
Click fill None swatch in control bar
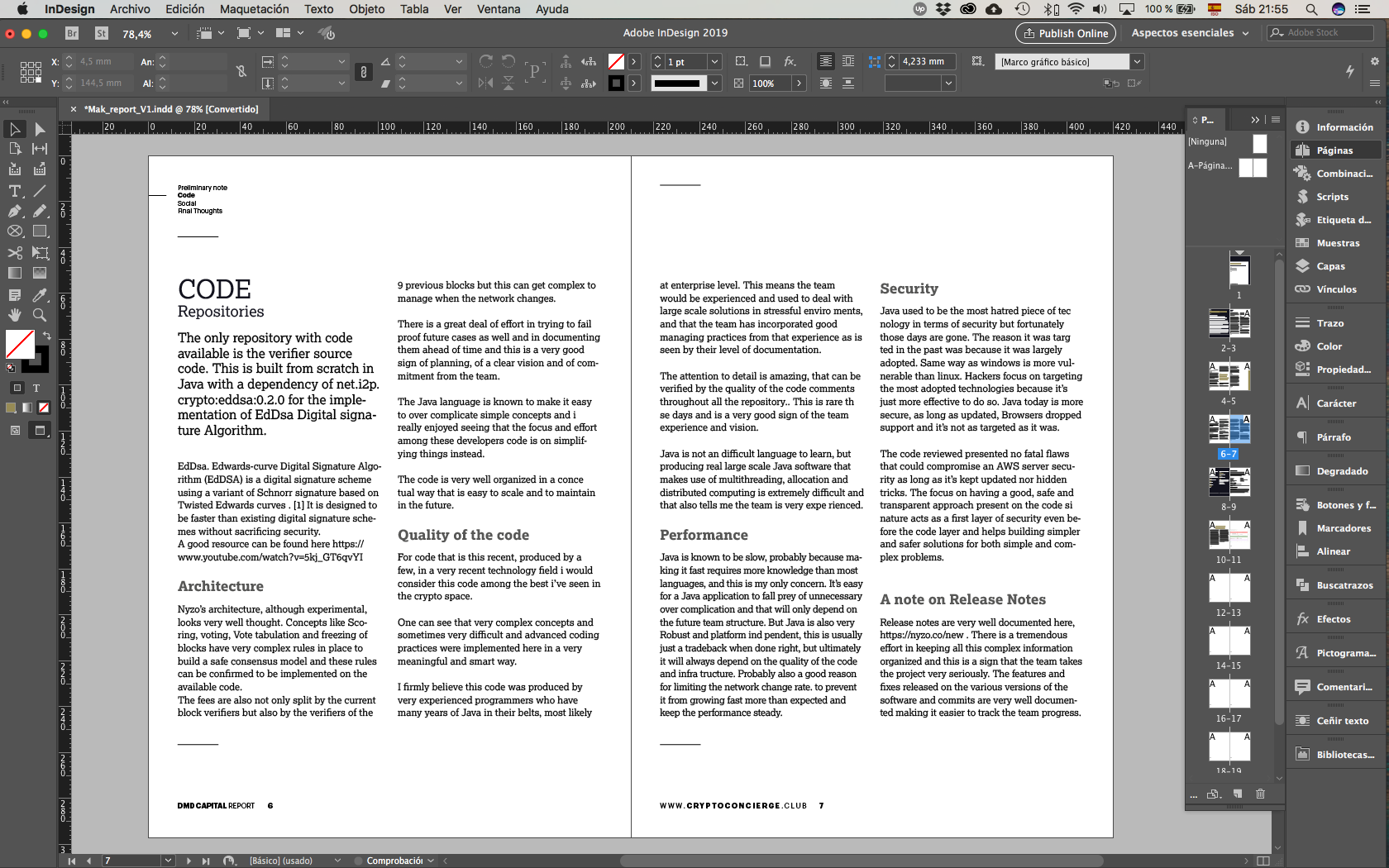(616, 61)
